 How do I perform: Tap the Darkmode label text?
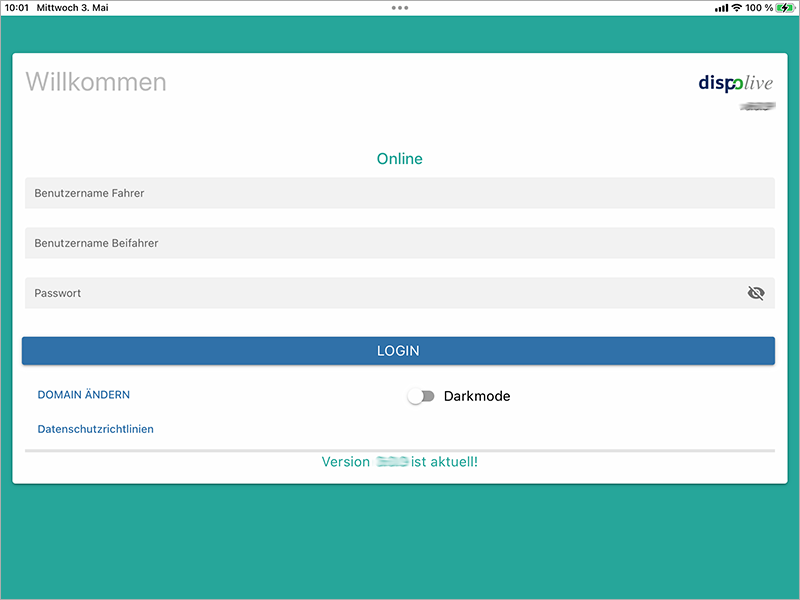[x=477, y=396]
